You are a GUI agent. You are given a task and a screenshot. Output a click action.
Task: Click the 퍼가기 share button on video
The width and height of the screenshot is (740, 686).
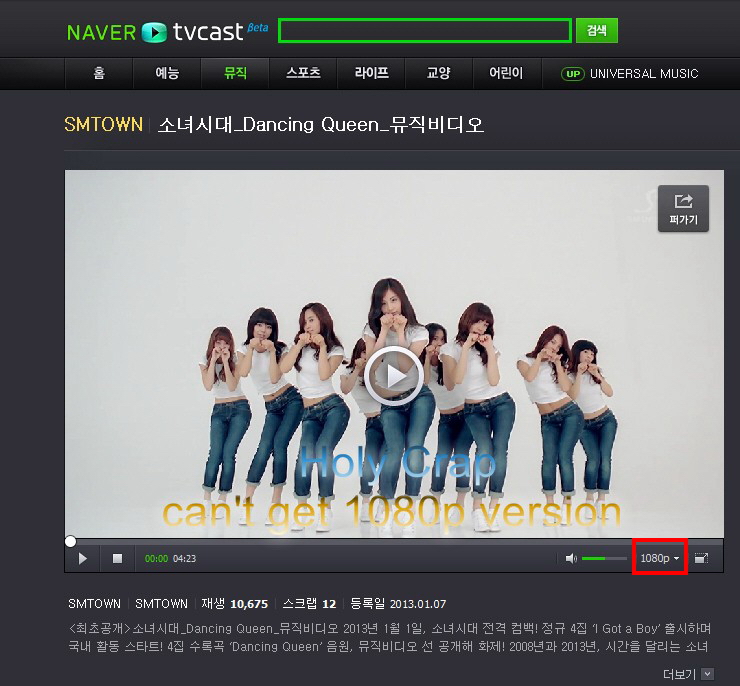tap(683, 209)
